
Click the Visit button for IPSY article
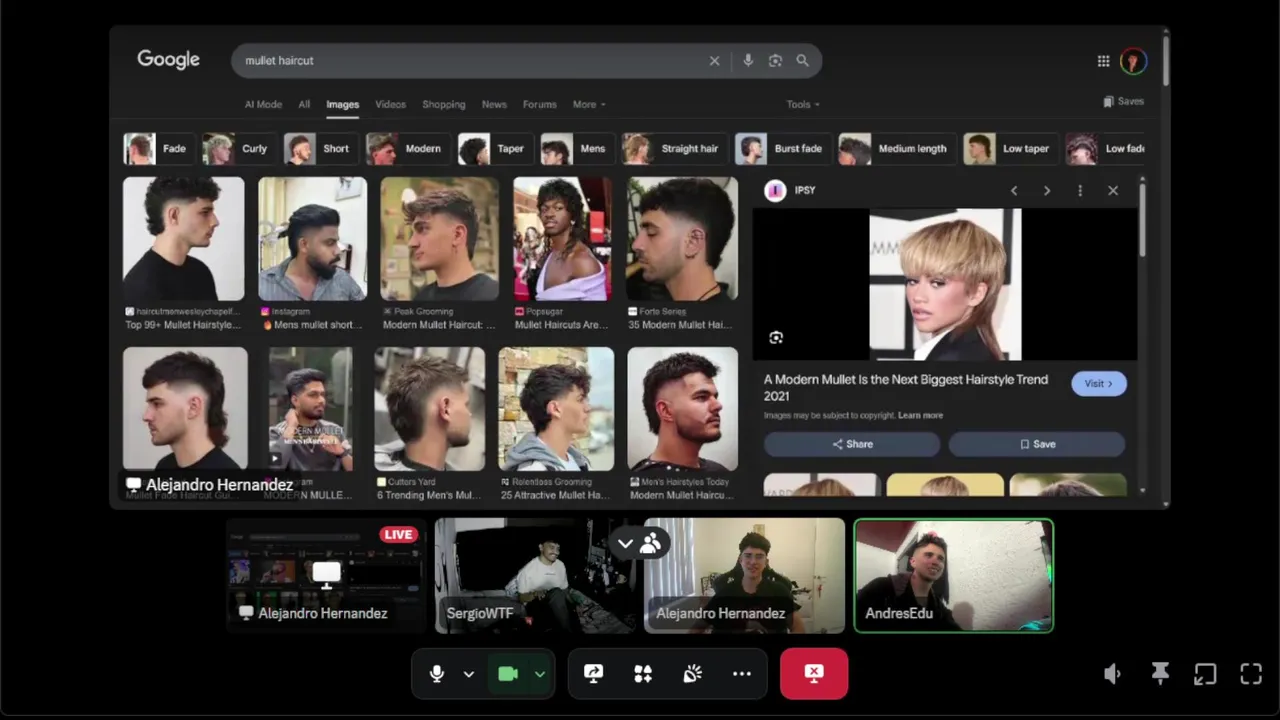tap(1098, 384)
